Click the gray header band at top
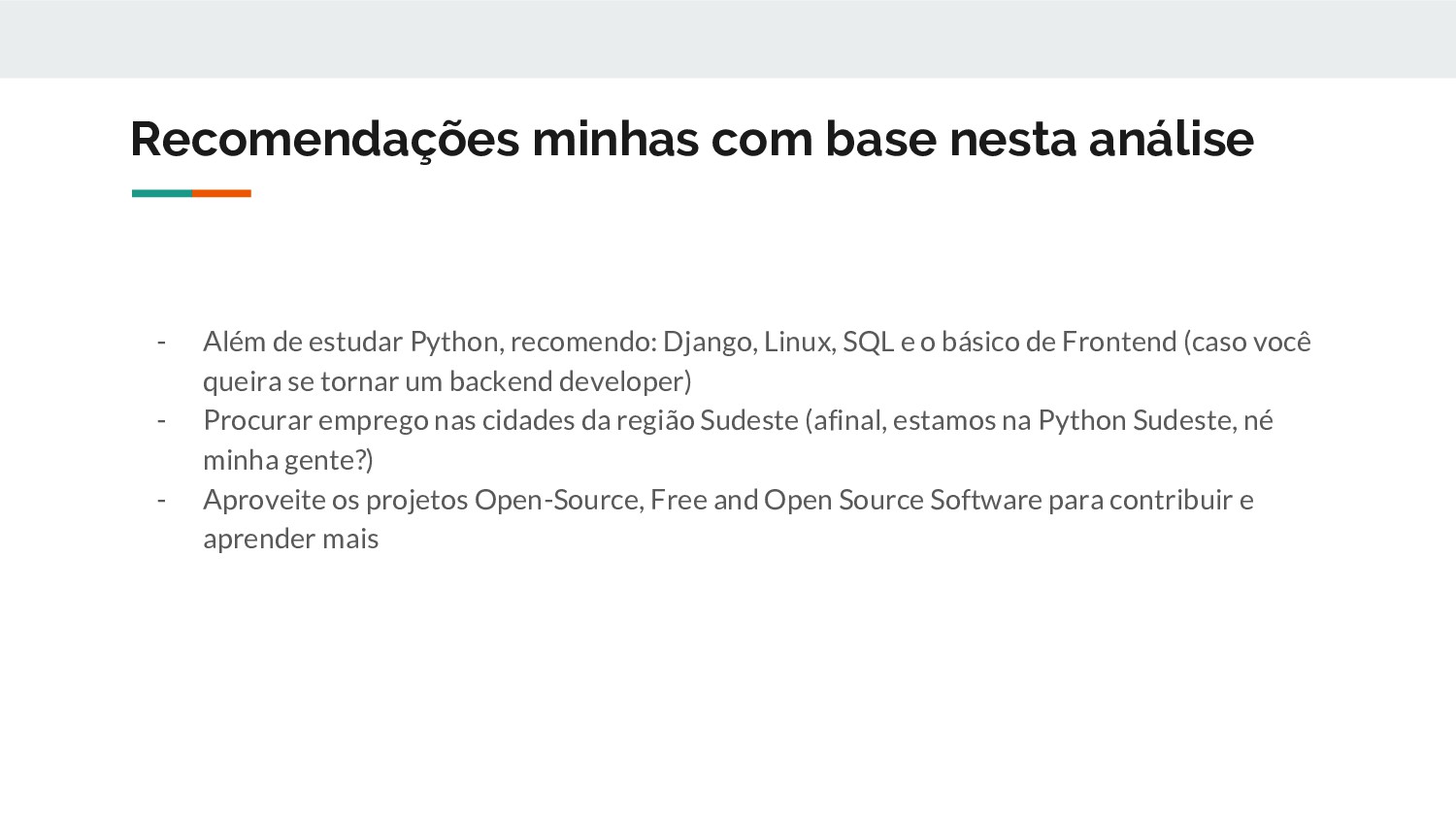 [728, 39]
